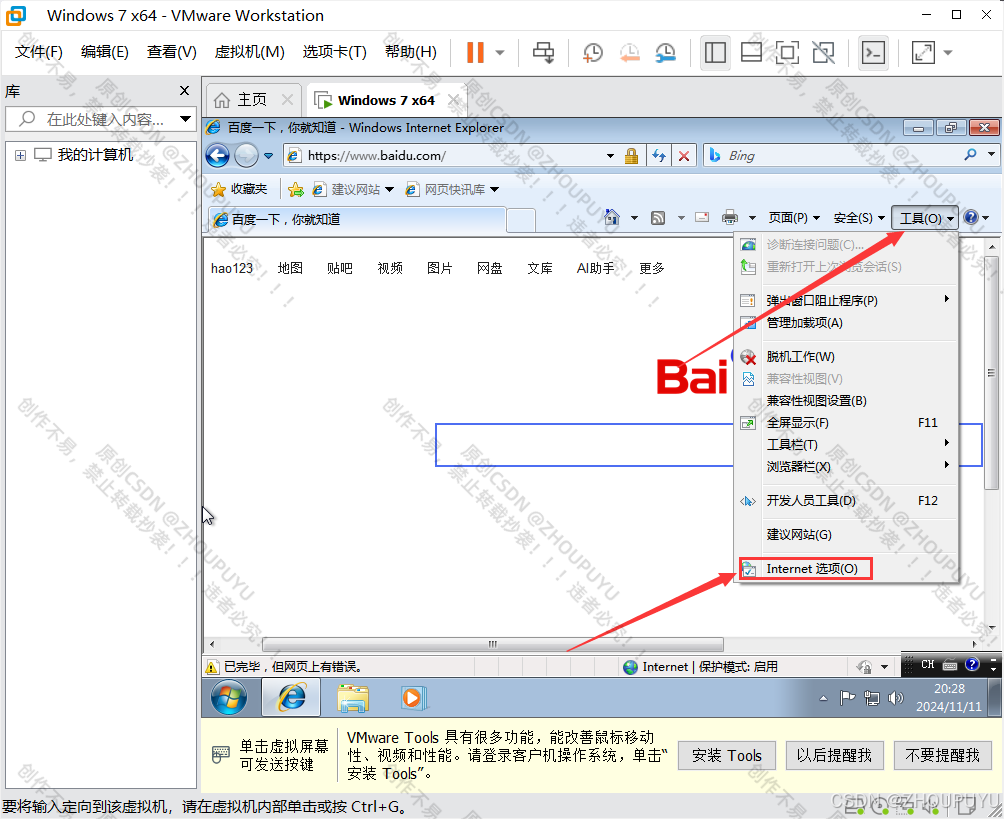The width and height of the screenshot is (1004, 819).
Task: Click 开发人员工具(D) menu entry
Action: (x=811, y=501)
